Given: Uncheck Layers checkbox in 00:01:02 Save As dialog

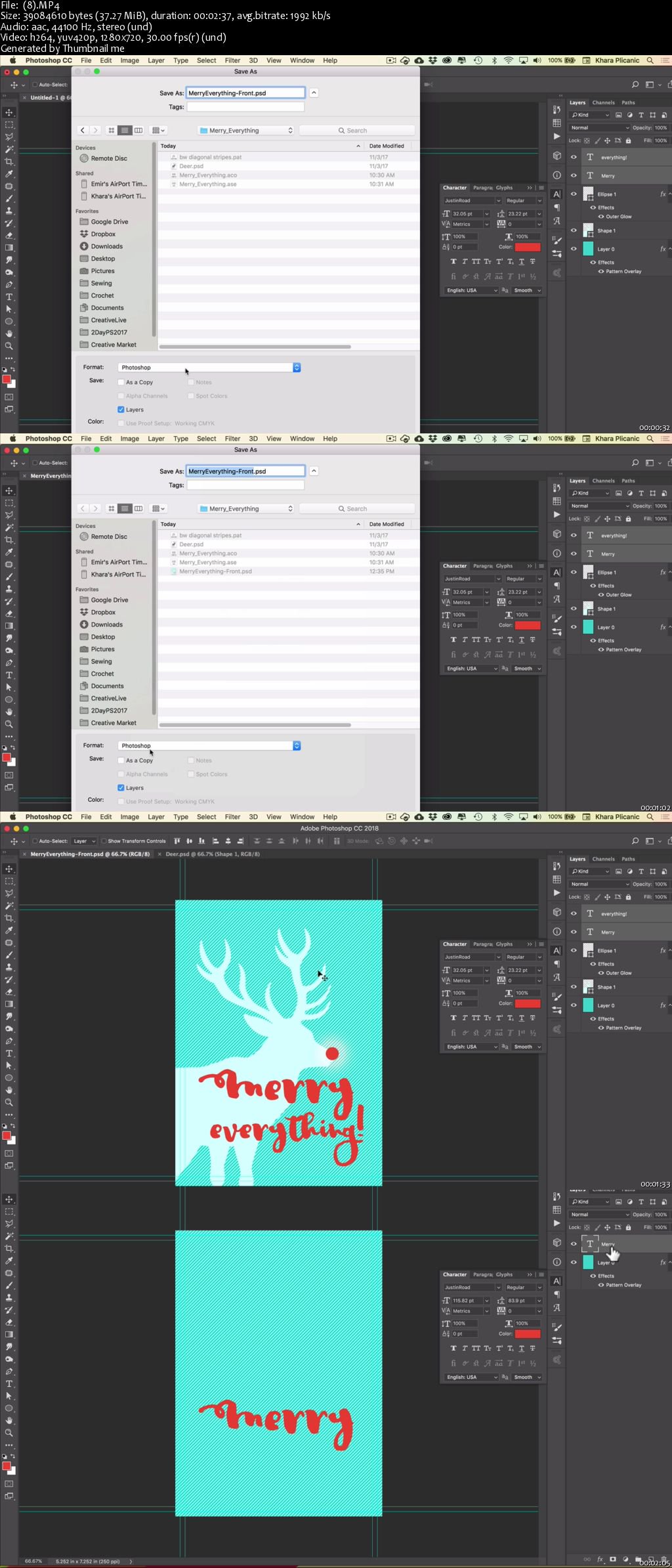Looking at the screenshot, I should (x=121, y=788).
